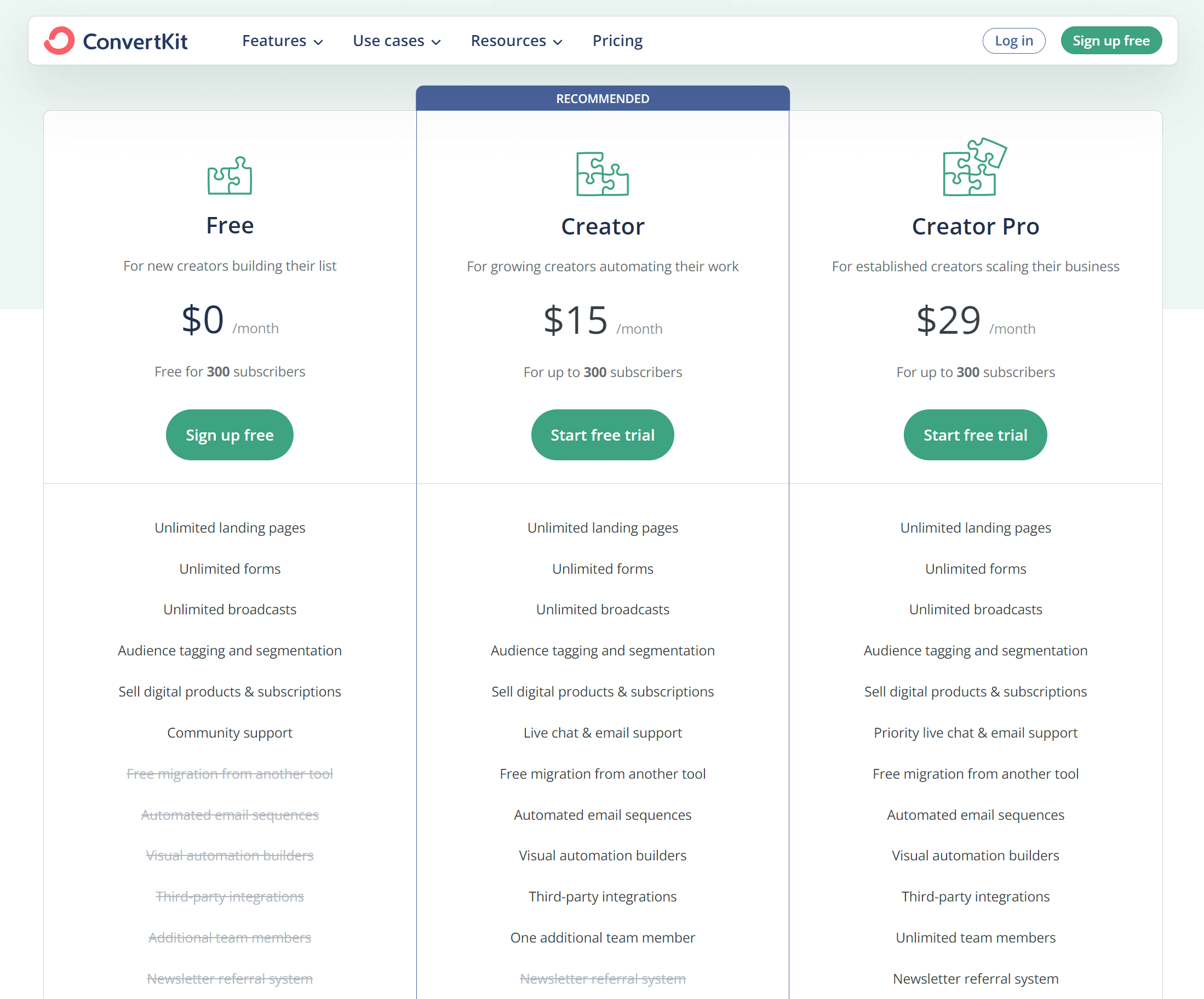Click the $29 price
The height and width of the screenshot is (999, 1204).
click(948, 320)
